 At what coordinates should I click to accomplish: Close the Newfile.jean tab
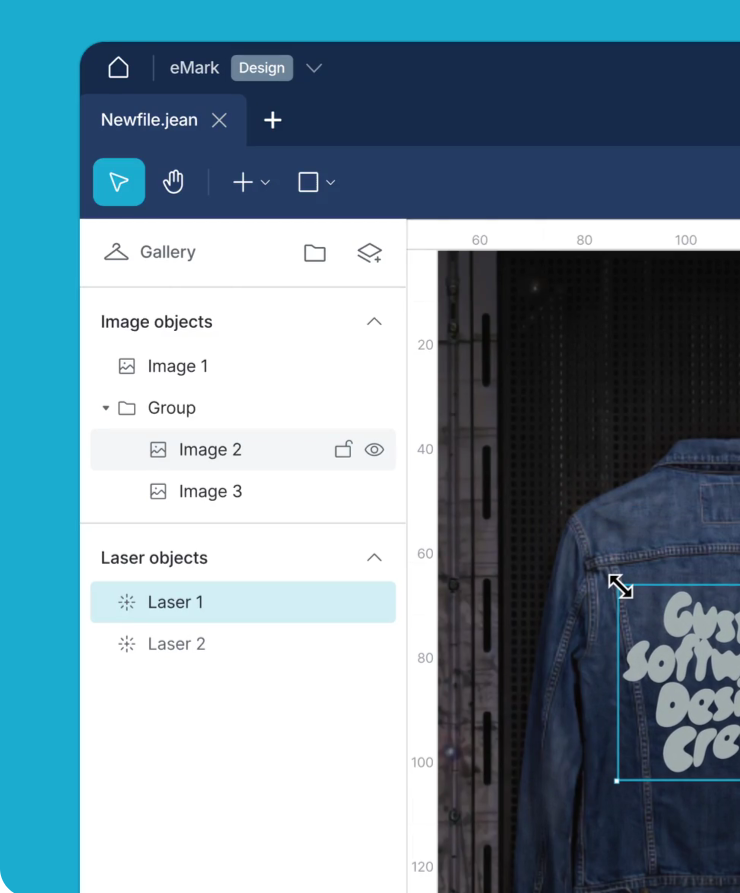(219, 120)
